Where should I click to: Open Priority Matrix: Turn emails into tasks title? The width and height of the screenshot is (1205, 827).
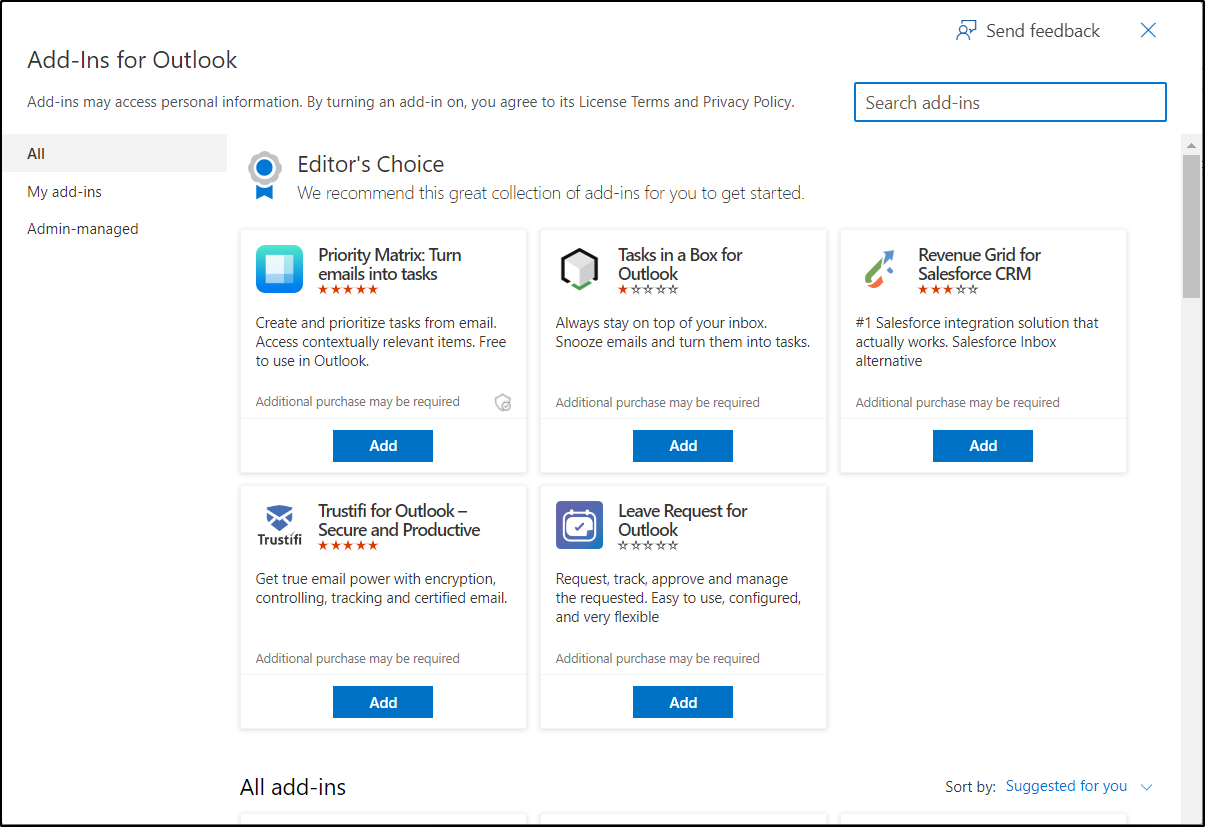pos(390,264)
